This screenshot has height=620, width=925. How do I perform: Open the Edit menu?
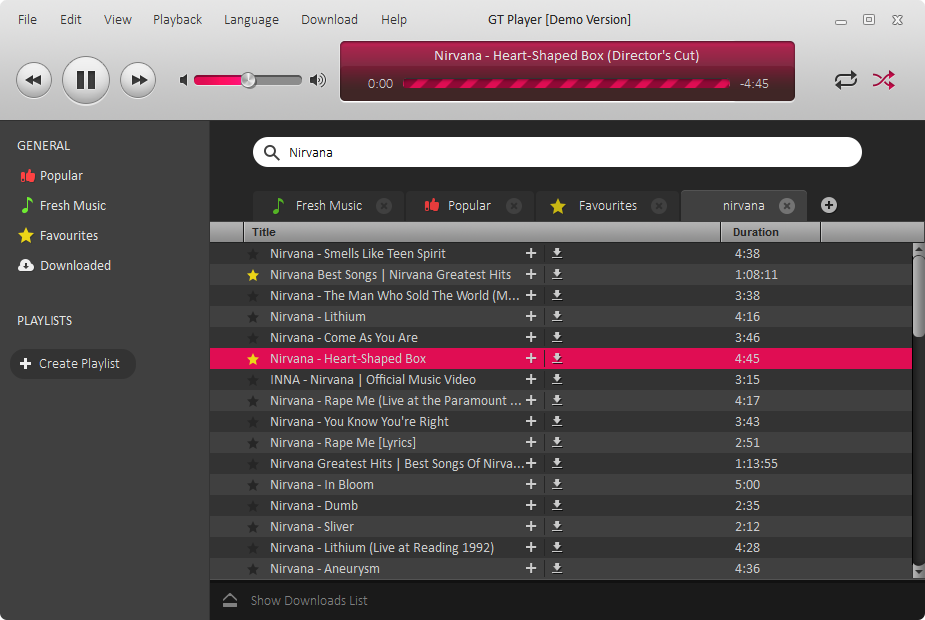(70, 19)
